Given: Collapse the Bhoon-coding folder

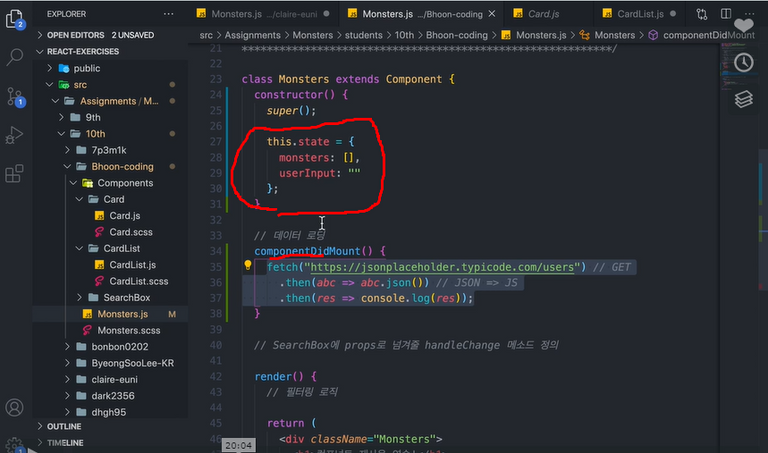Looking at the screenshot, I should 110,167.
